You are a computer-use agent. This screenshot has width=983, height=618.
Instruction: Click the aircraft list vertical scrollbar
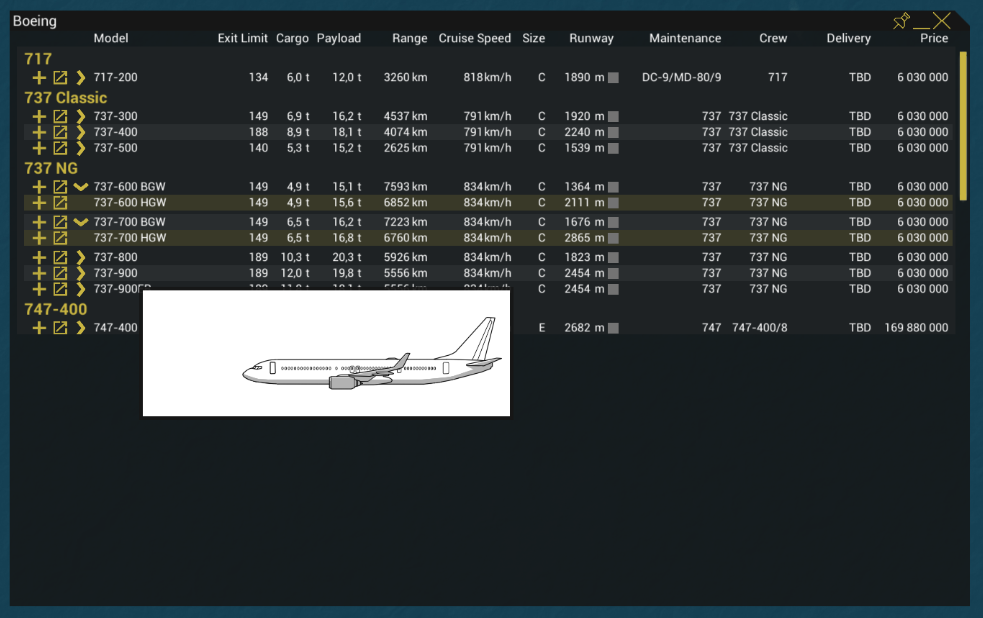tap(963, 127)
